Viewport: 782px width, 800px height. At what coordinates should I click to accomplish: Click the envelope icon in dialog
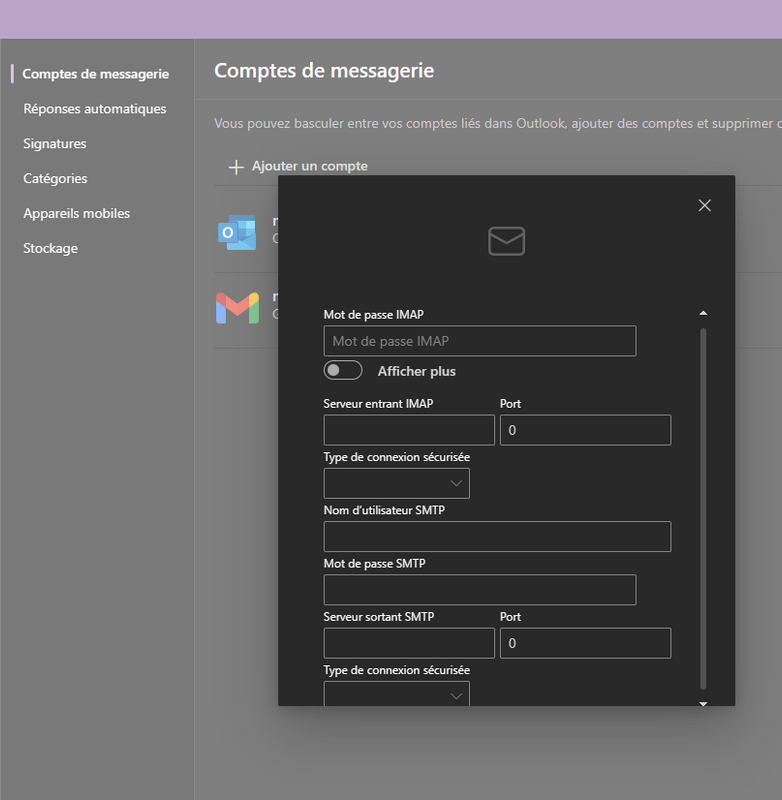click(506, 241)
